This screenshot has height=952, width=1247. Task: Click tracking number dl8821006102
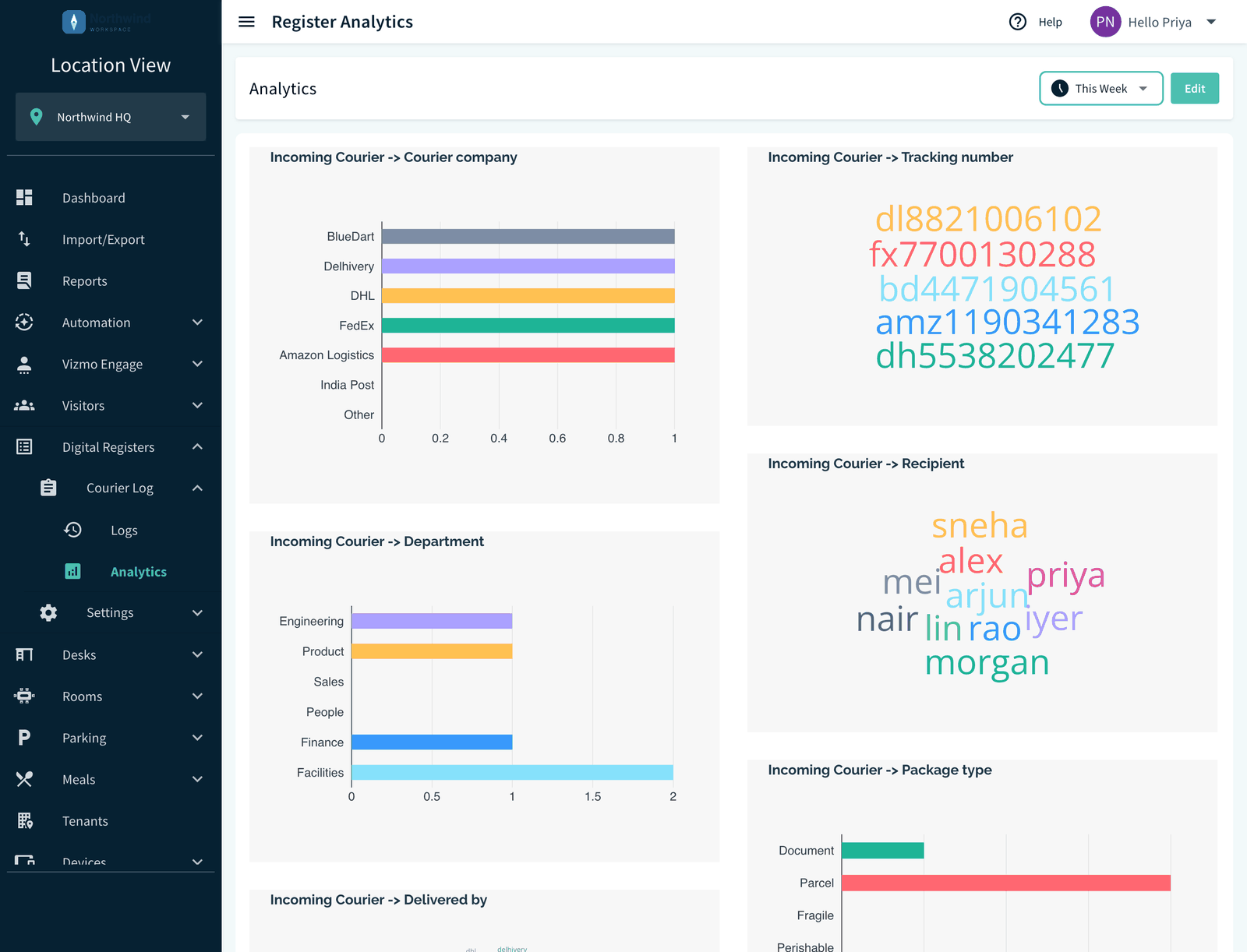[987, 219]
